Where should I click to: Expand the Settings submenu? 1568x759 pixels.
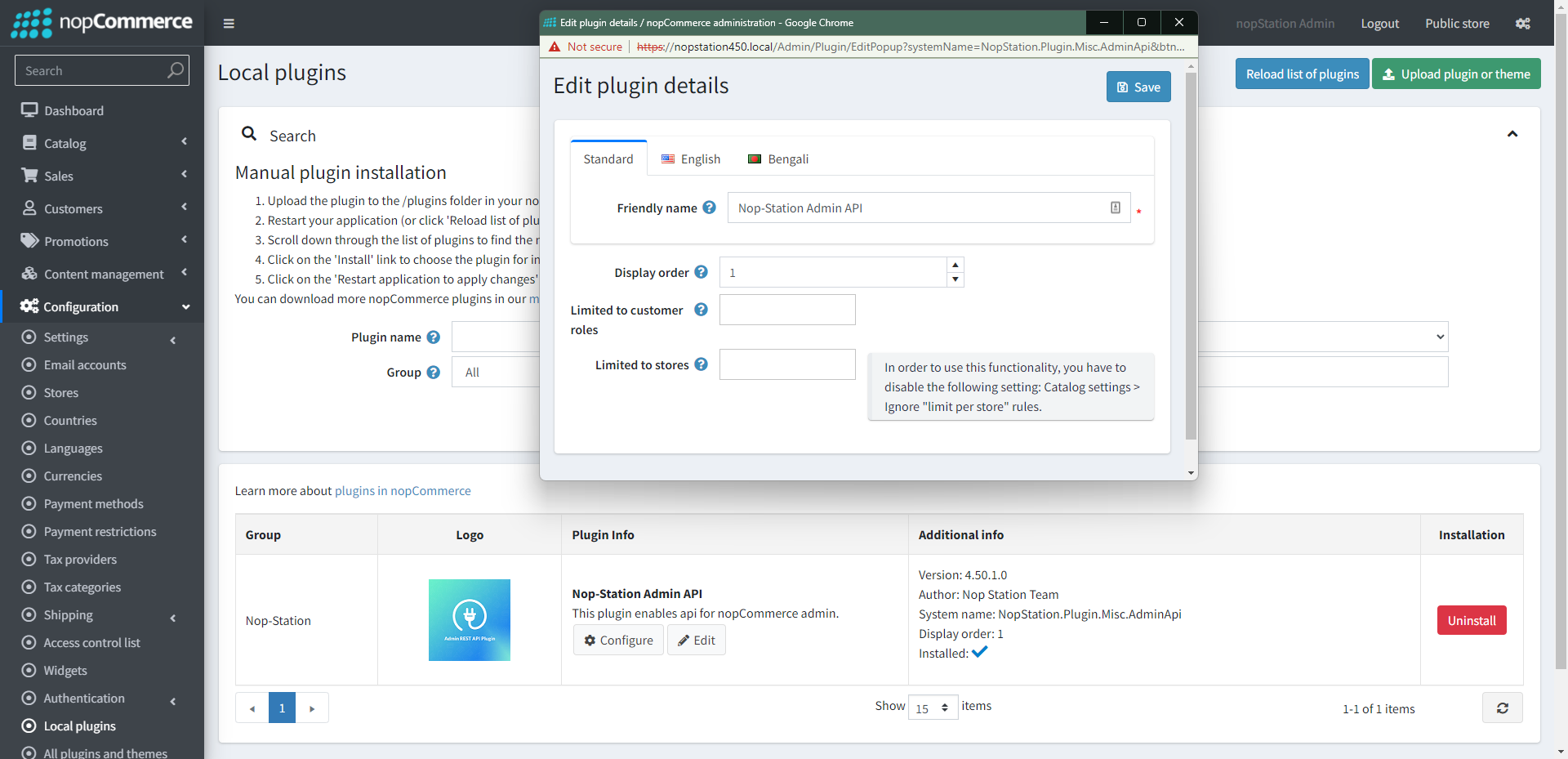tap(102, 337)
